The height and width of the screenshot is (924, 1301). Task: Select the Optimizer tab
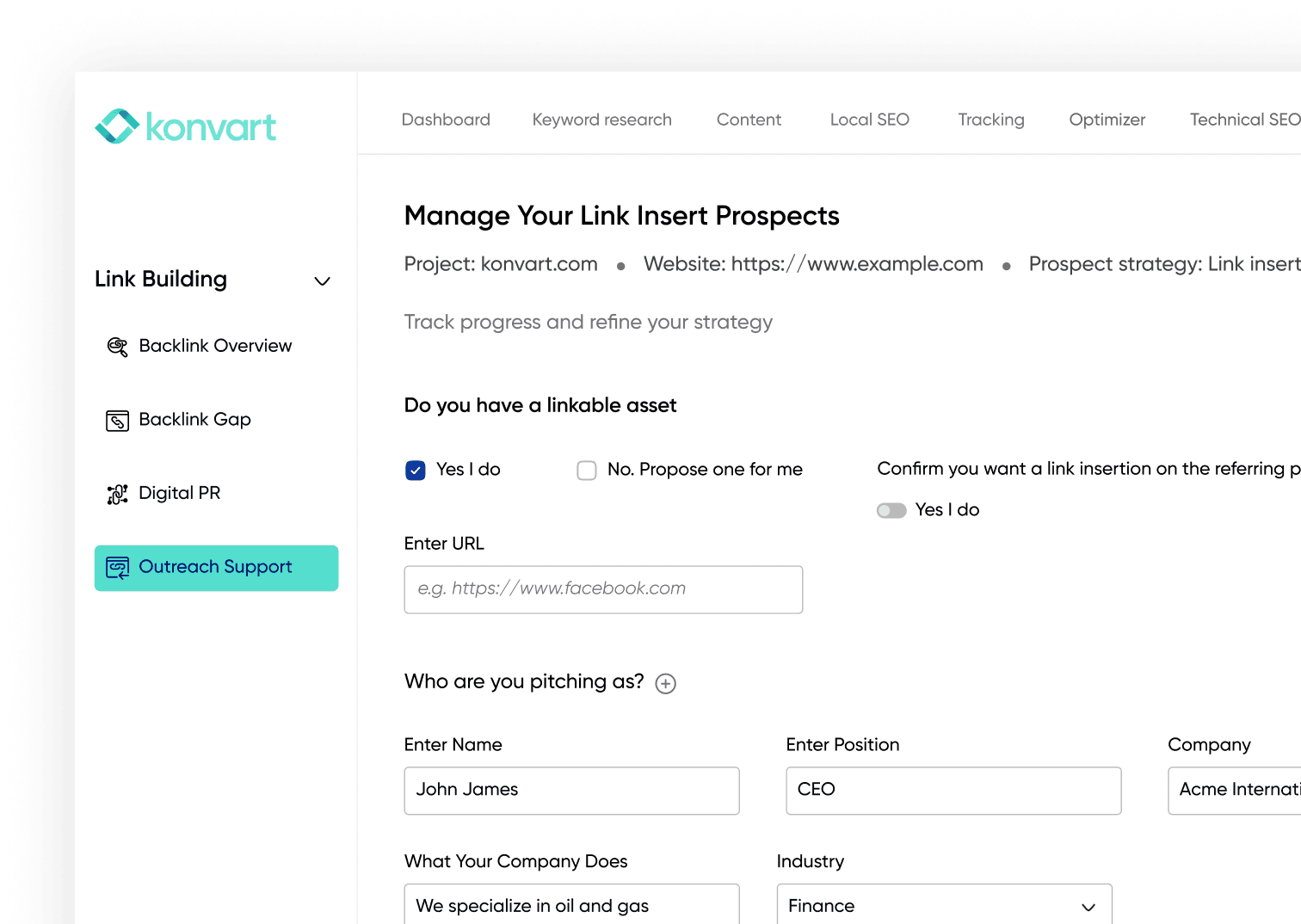pos(1107,120)
